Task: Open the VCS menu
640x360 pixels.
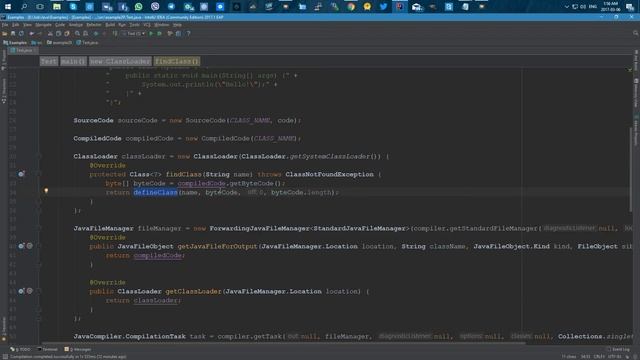Action: [147, 25]
